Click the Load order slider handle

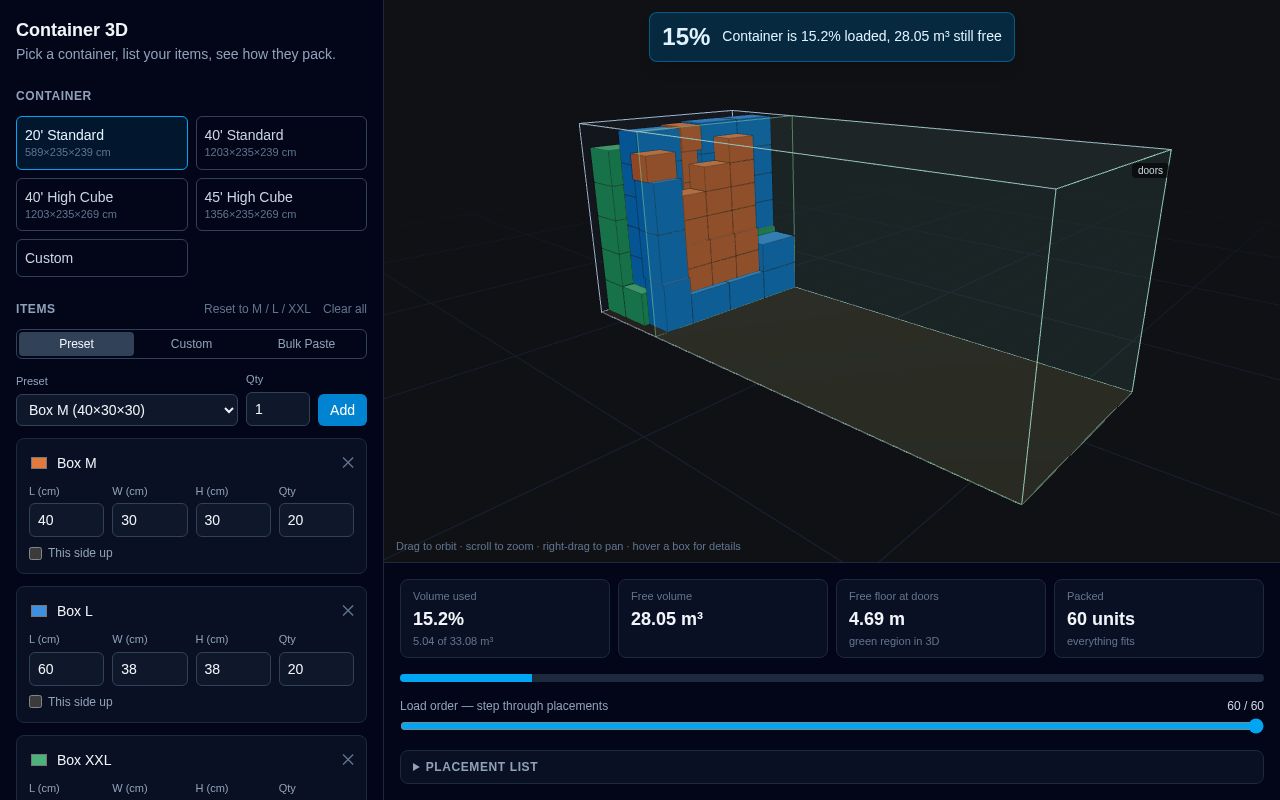pyautogui.click(x=1256, y=726)
